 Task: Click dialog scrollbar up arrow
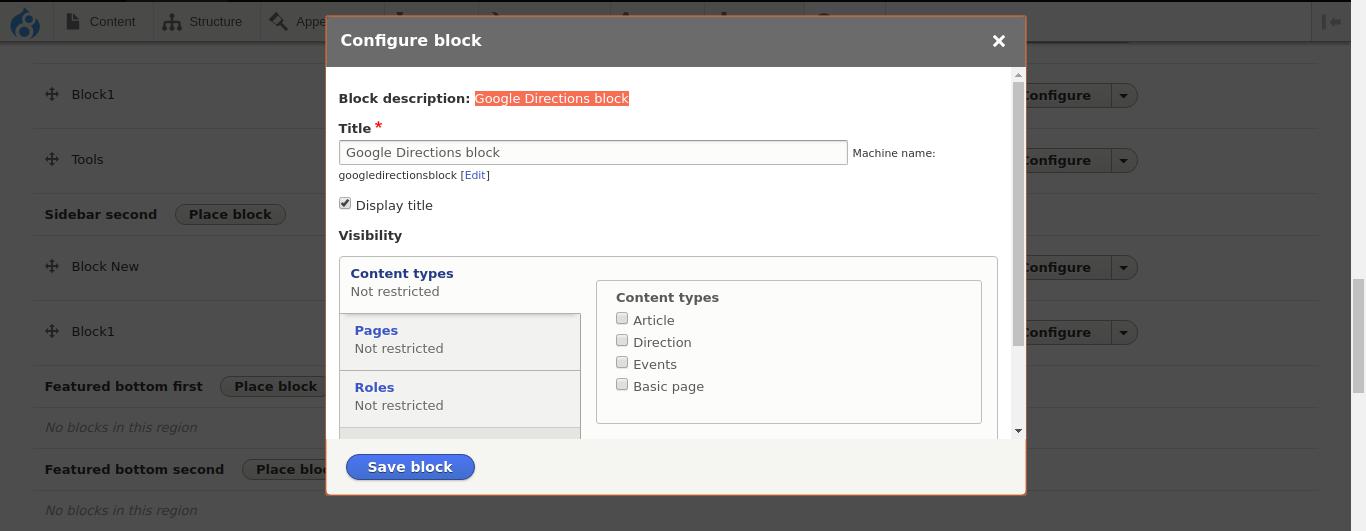1018,75
